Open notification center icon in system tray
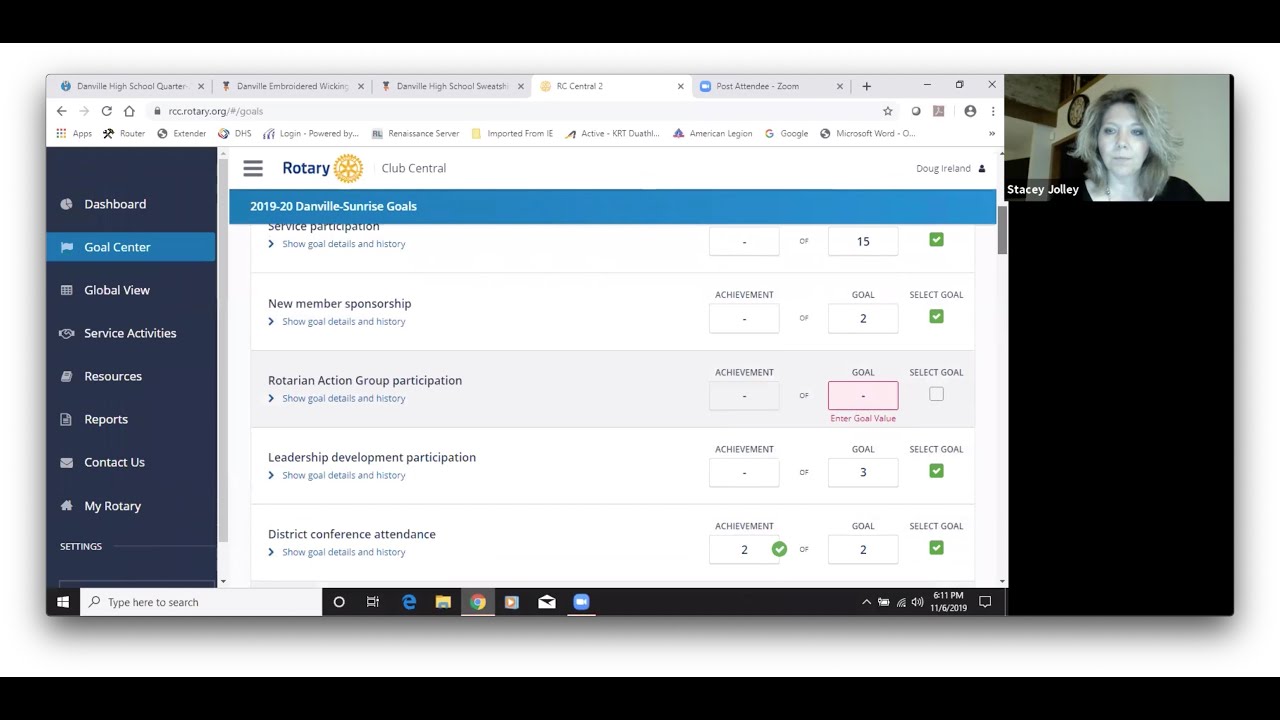 985,602
